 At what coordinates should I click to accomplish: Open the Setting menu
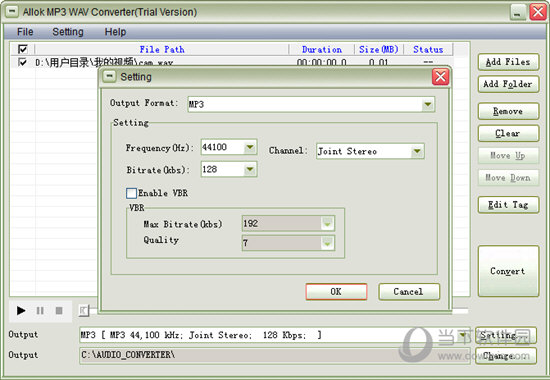[x=68, y=32]
